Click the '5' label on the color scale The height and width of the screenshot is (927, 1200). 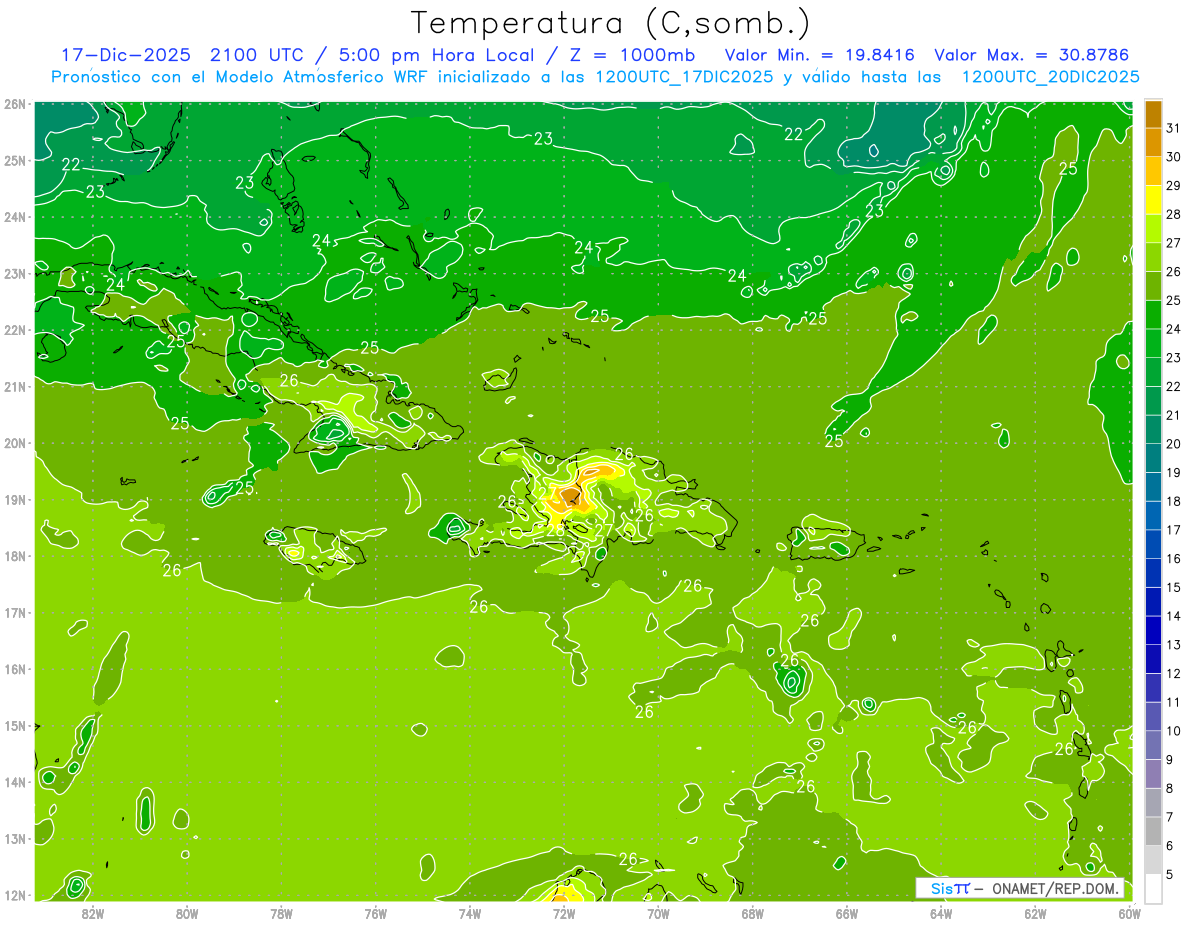coord(1170,874)
